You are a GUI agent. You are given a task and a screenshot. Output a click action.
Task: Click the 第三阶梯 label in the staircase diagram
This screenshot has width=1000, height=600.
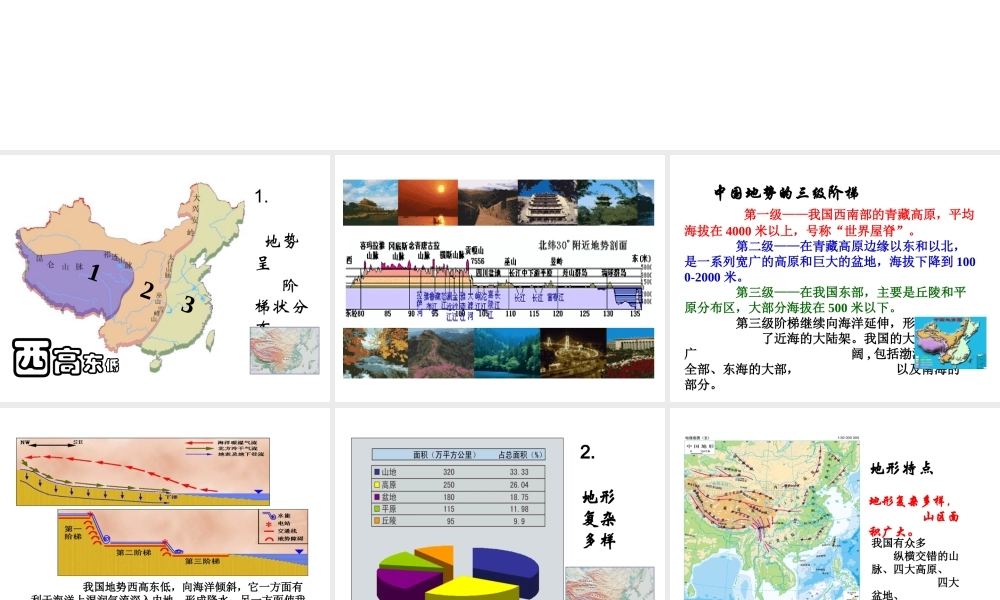click(x=202, y=561)
